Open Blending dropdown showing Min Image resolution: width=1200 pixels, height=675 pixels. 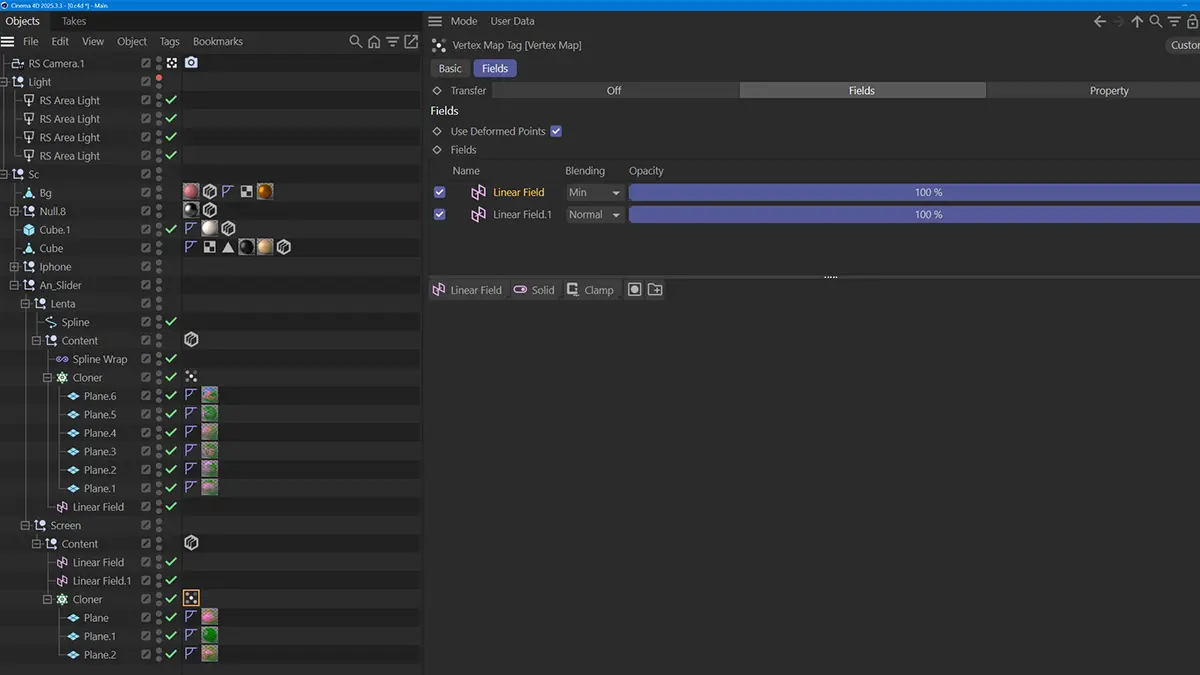click(595, 192)
